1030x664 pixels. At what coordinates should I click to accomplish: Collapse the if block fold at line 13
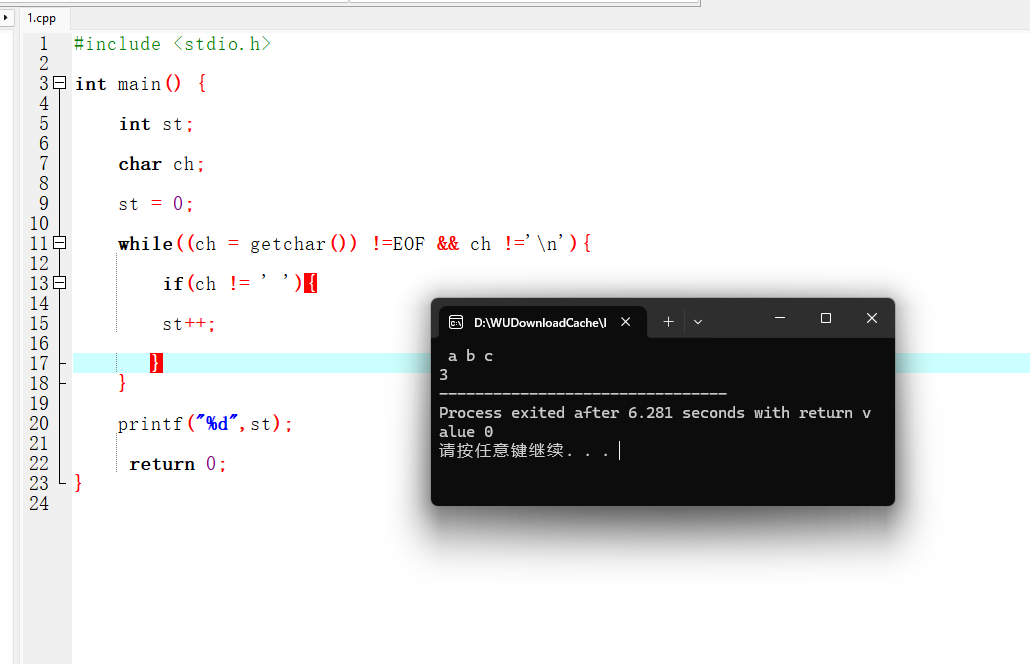60,283
